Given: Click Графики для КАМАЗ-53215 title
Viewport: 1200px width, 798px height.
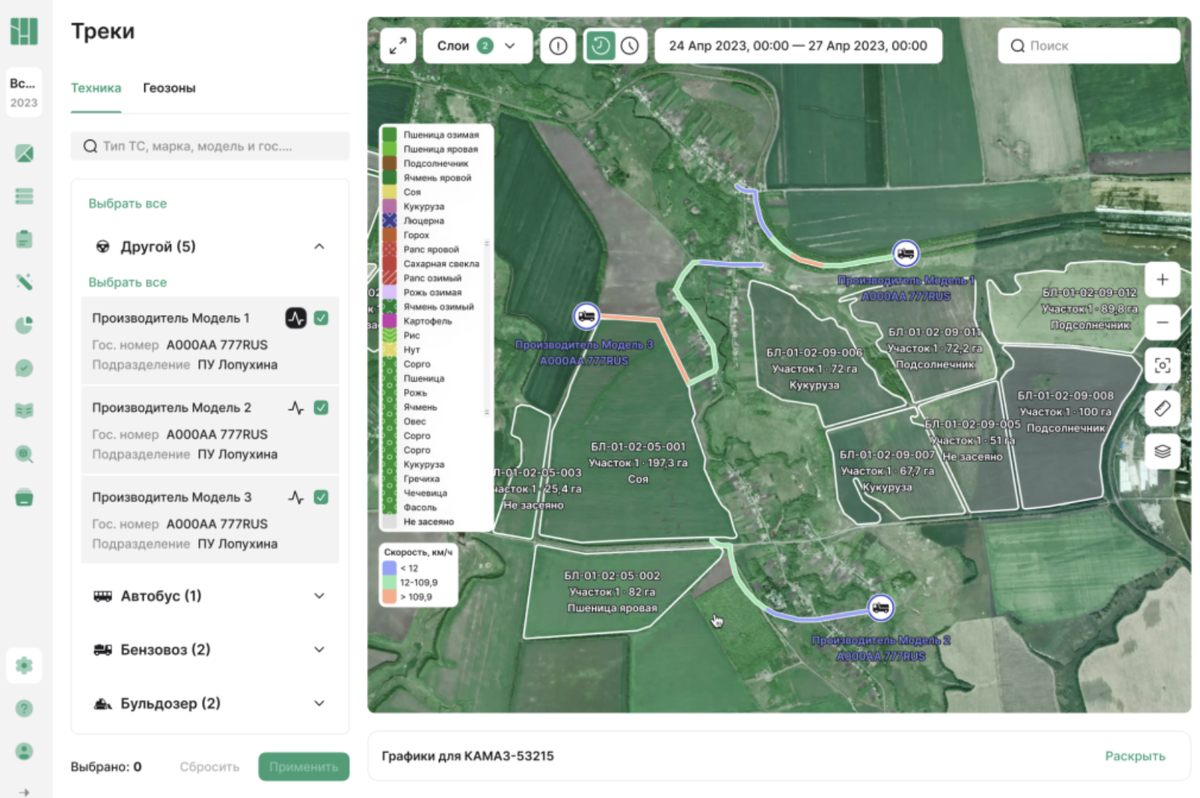Looking at the screenshot, I should pyautogui.click(x=468, y=756).
